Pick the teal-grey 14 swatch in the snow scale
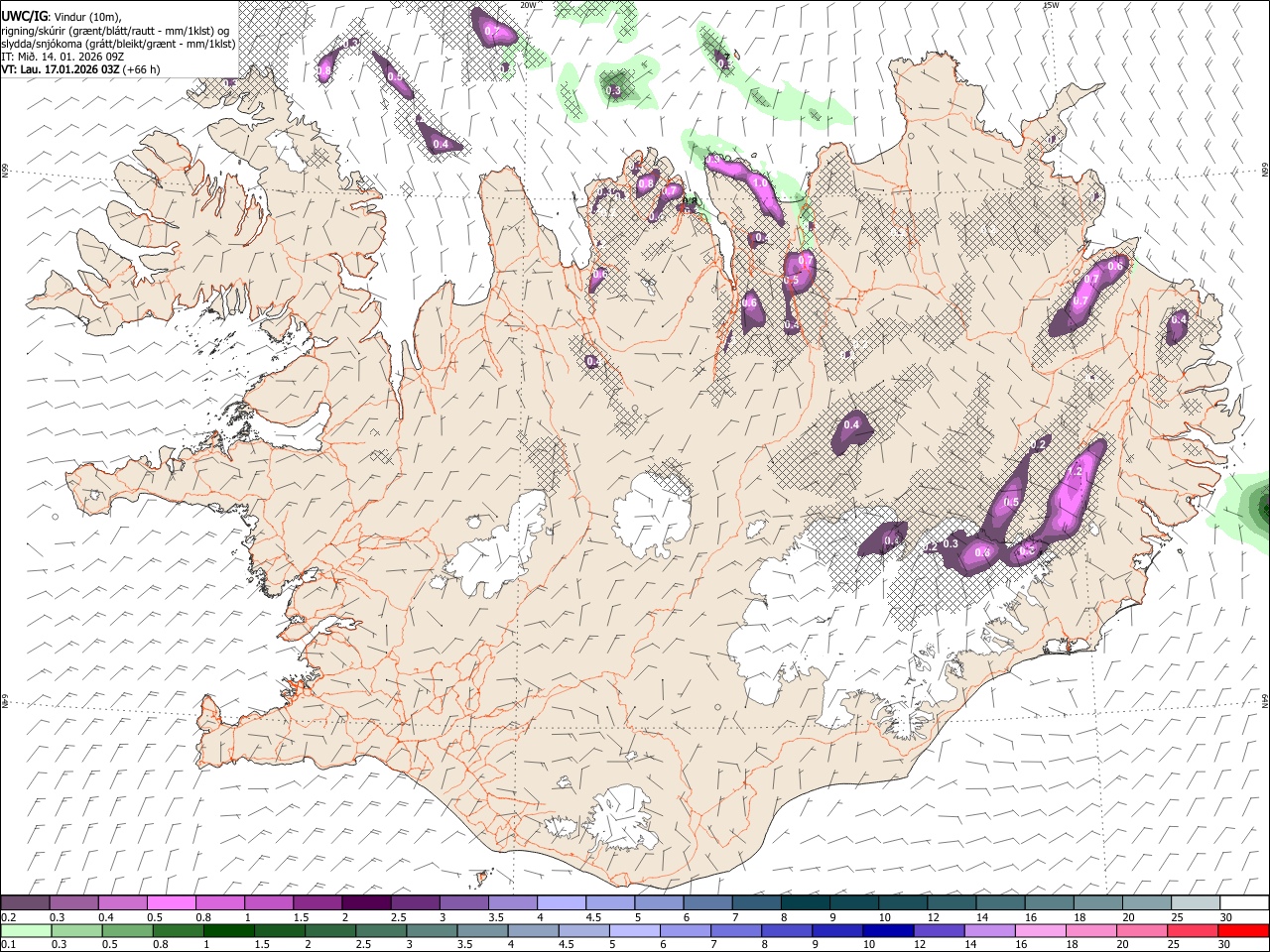This screenshot has width=1270, height=952. click(1000, 903)
